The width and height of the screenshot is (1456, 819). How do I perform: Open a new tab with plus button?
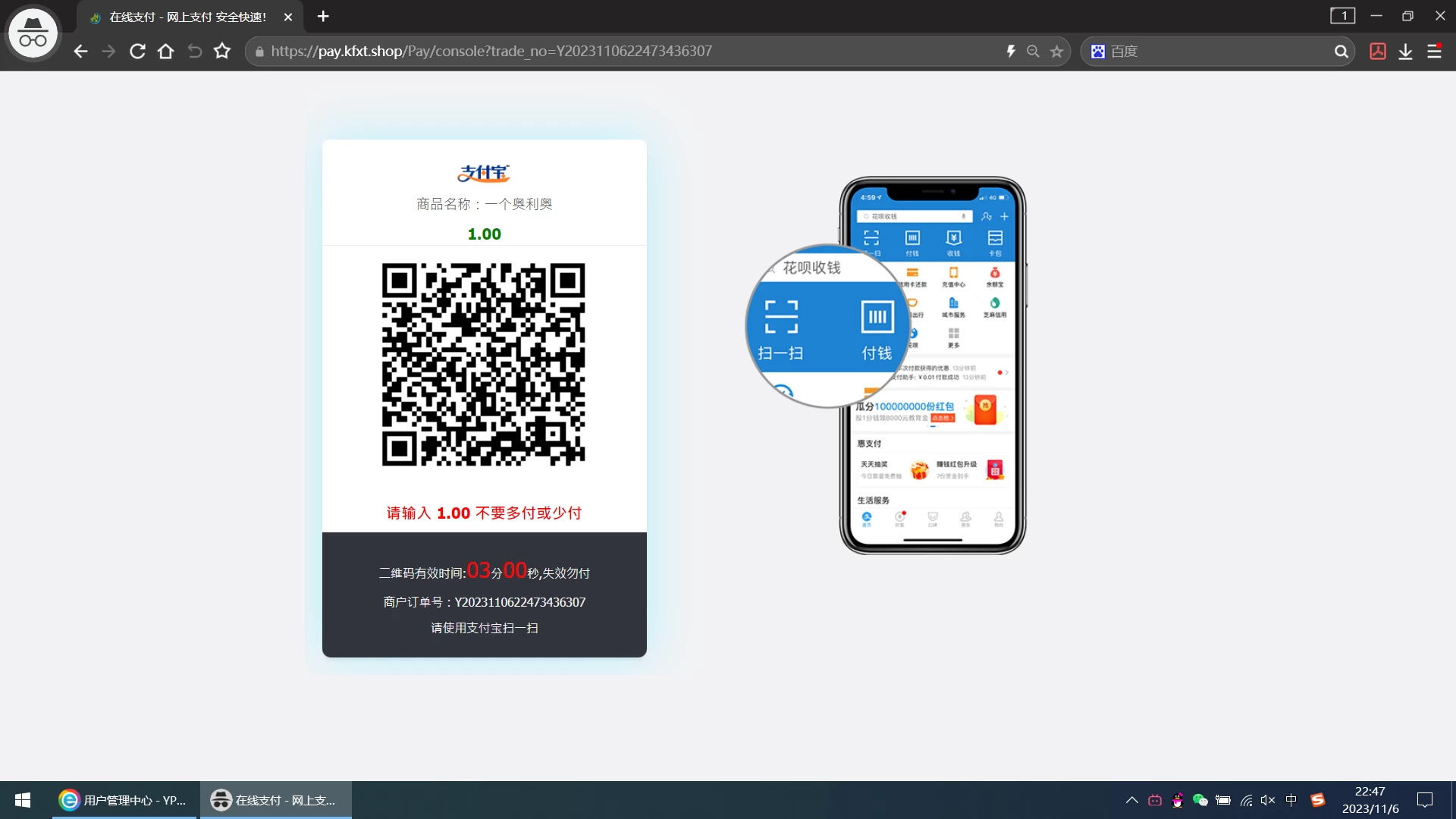pyautogui.click(x=323, y=16)
